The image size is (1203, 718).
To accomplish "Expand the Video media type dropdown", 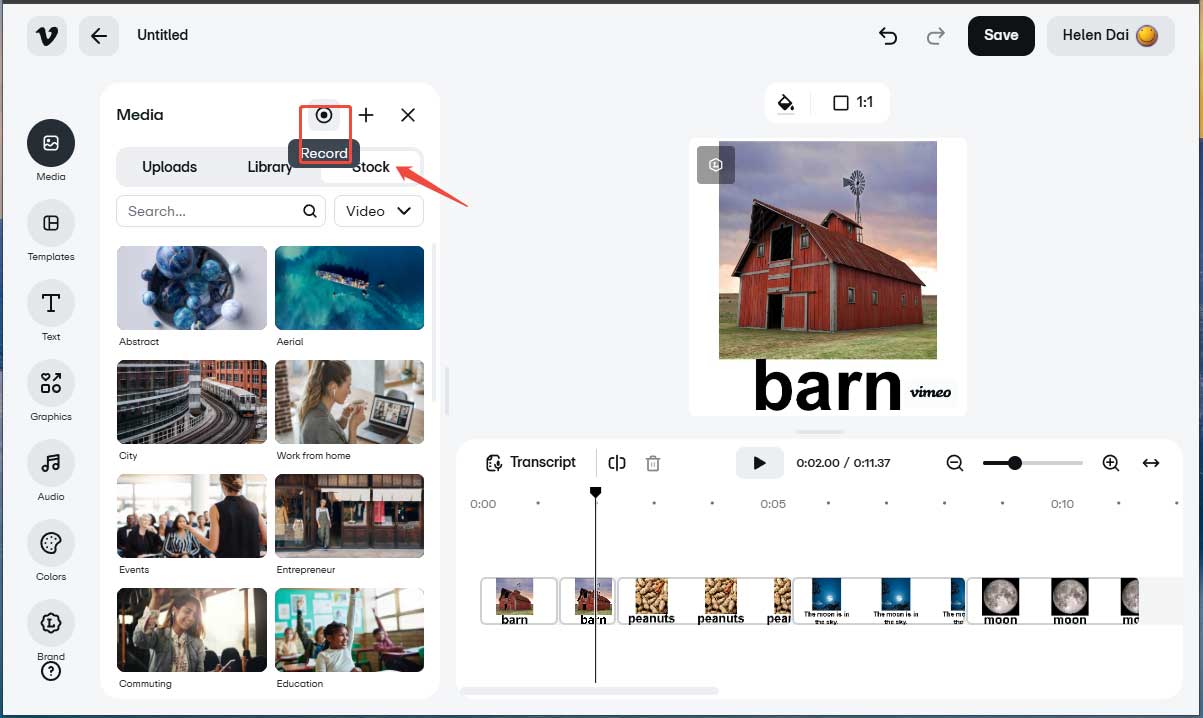I will (x=379, y=211).
